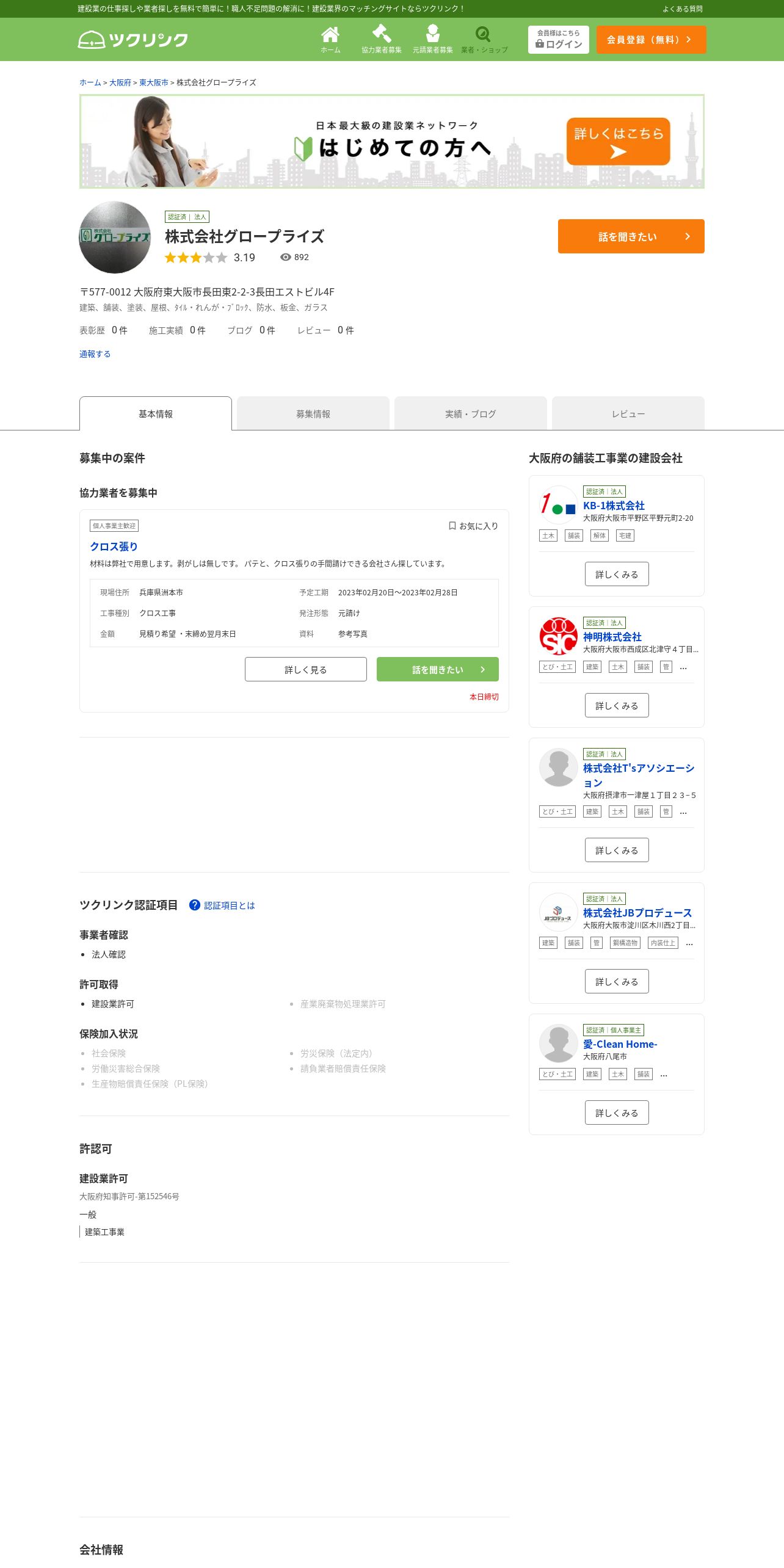Image resolution: width=784 pixels, height=1568 pixels.
Task: Open 株式会社T'sアソシエーション company link
Action: click(x=639, y=775)
